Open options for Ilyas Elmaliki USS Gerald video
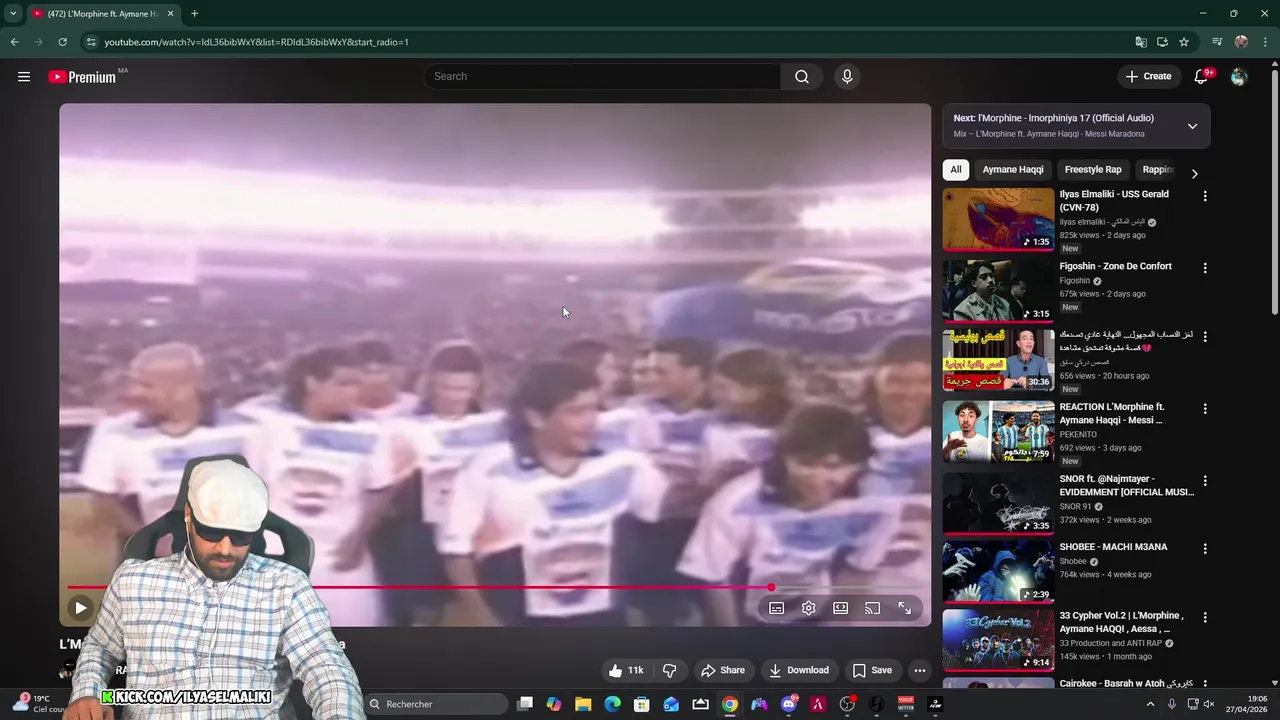 1205,196
